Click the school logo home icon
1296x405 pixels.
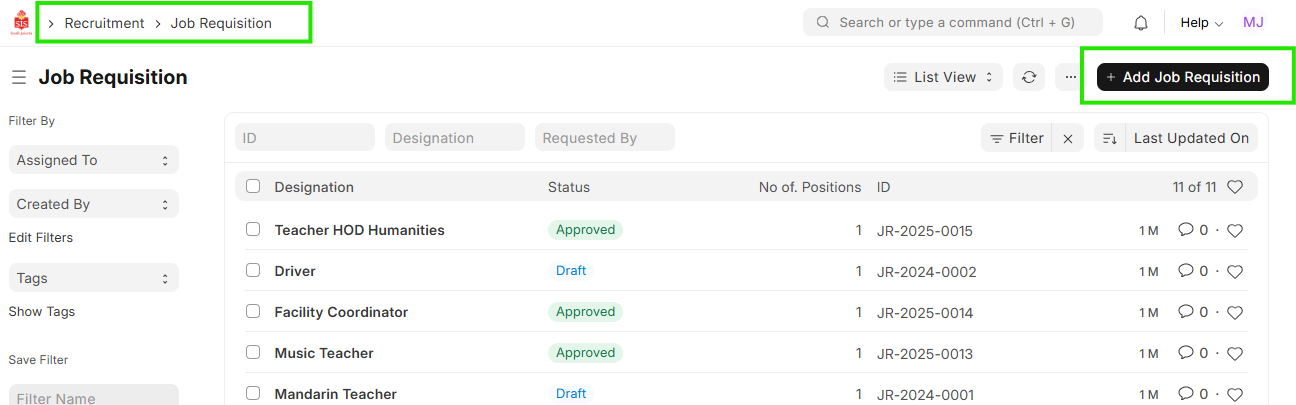coord(21,23)
